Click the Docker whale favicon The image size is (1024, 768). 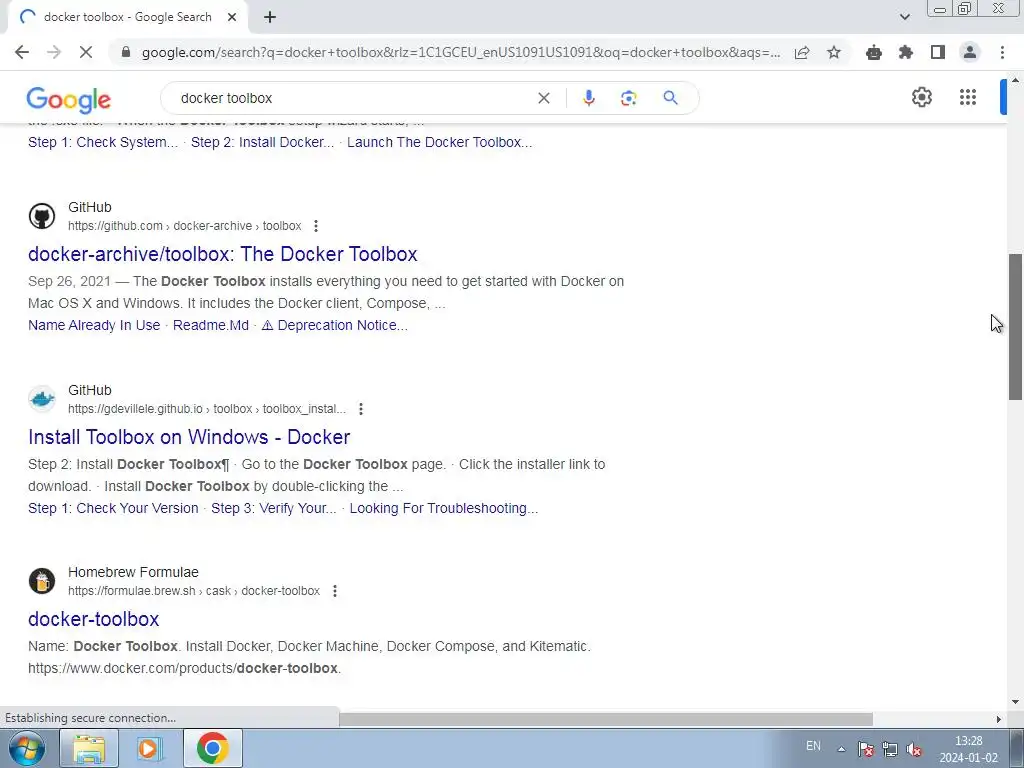pyautogui.click(x=42, y=399)
